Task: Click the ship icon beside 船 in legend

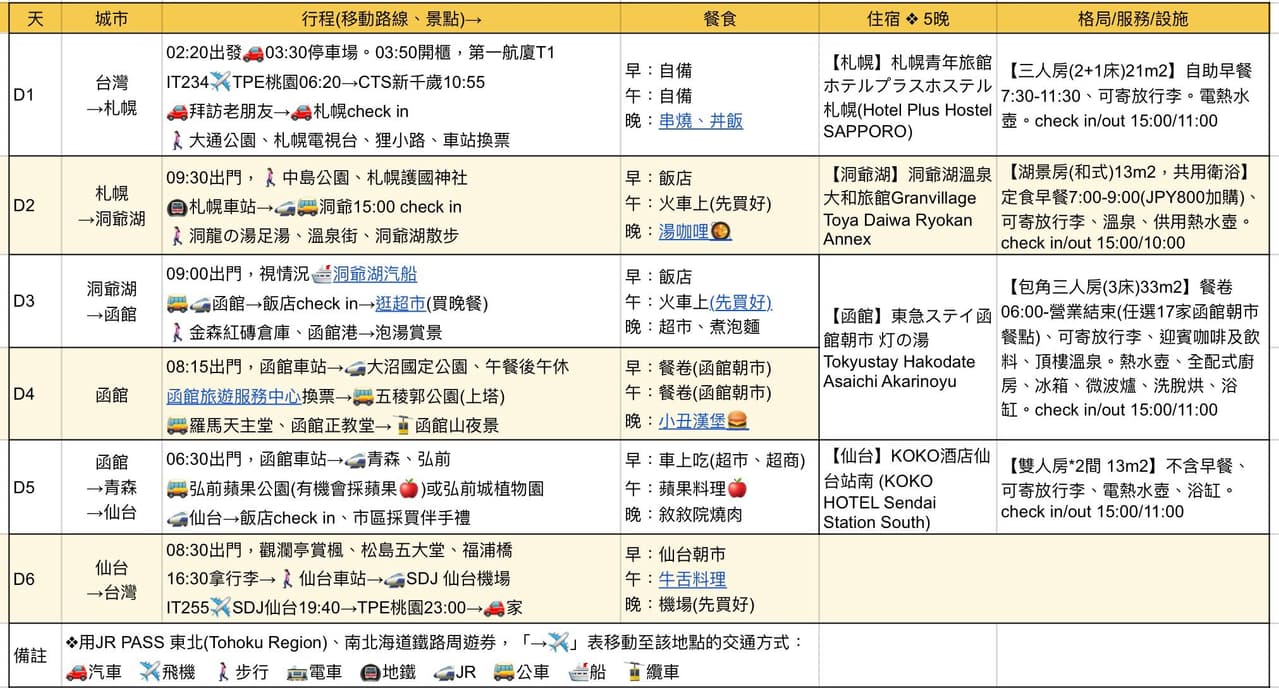Action: [x=577, y=673]
